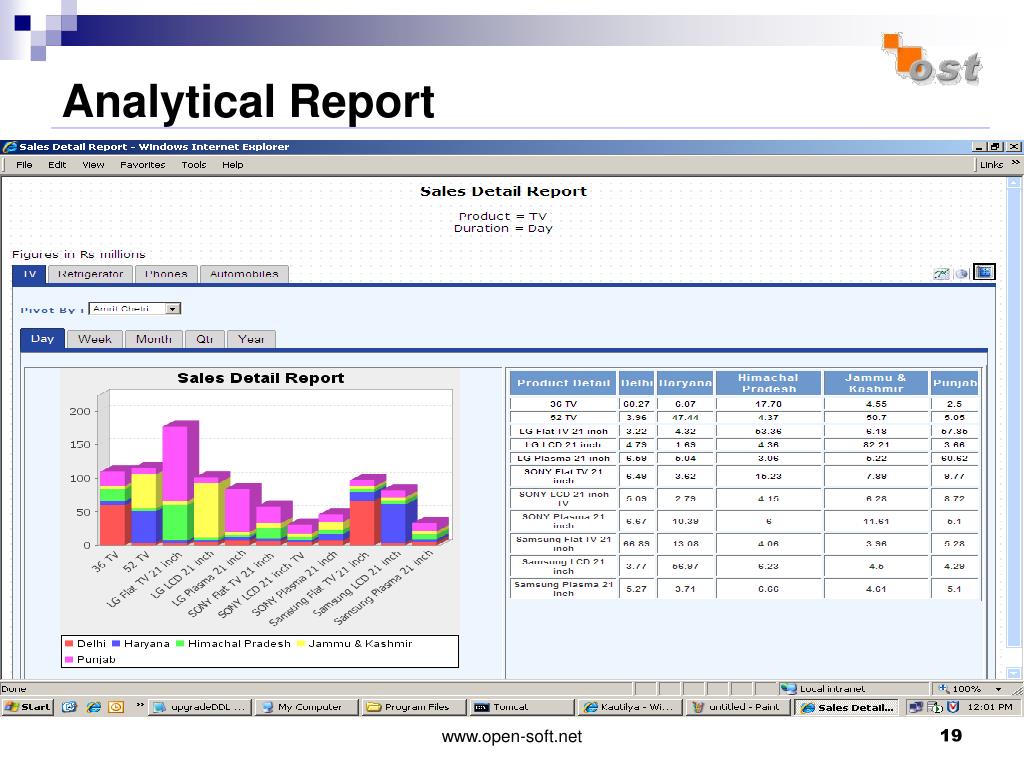
Task: Select the pie chart view icon
Action: coord(962,274)
